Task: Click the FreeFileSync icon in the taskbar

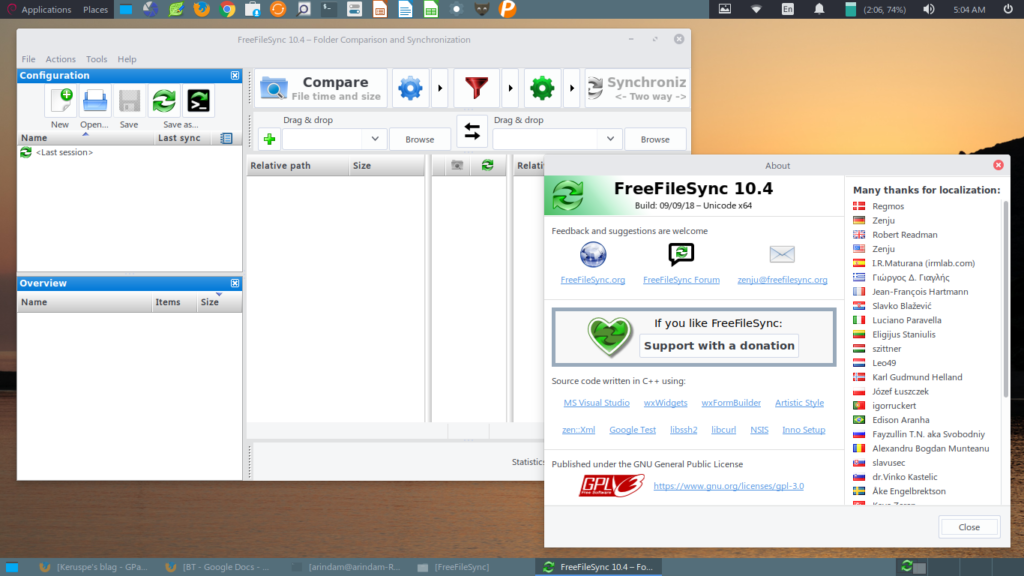Action: (x=548, y=565)
